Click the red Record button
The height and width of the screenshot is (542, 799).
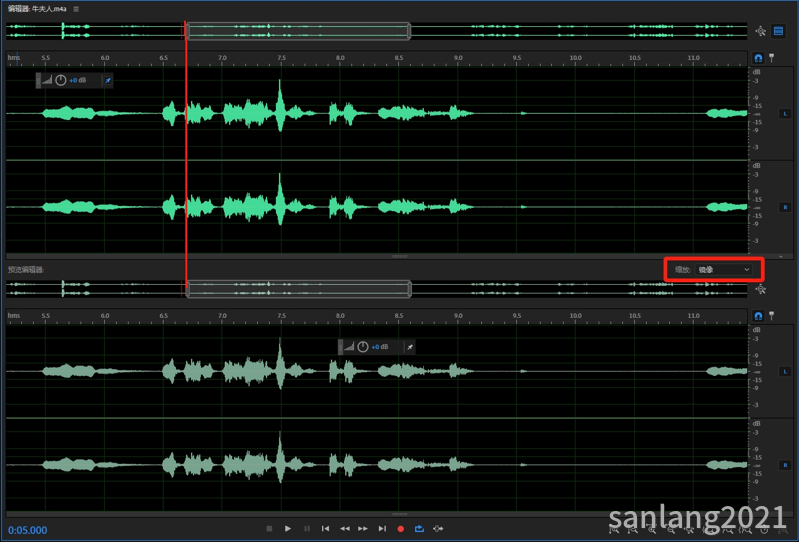coord(401,528)
